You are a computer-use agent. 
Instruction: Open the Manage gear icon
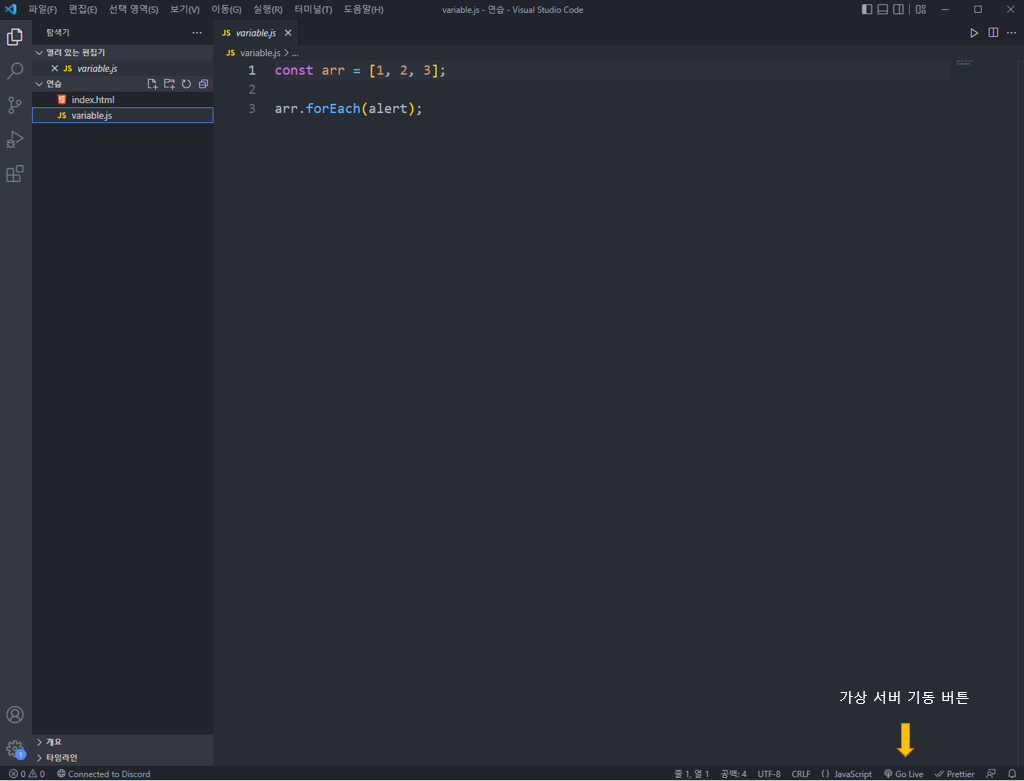[x=14, y=748]
